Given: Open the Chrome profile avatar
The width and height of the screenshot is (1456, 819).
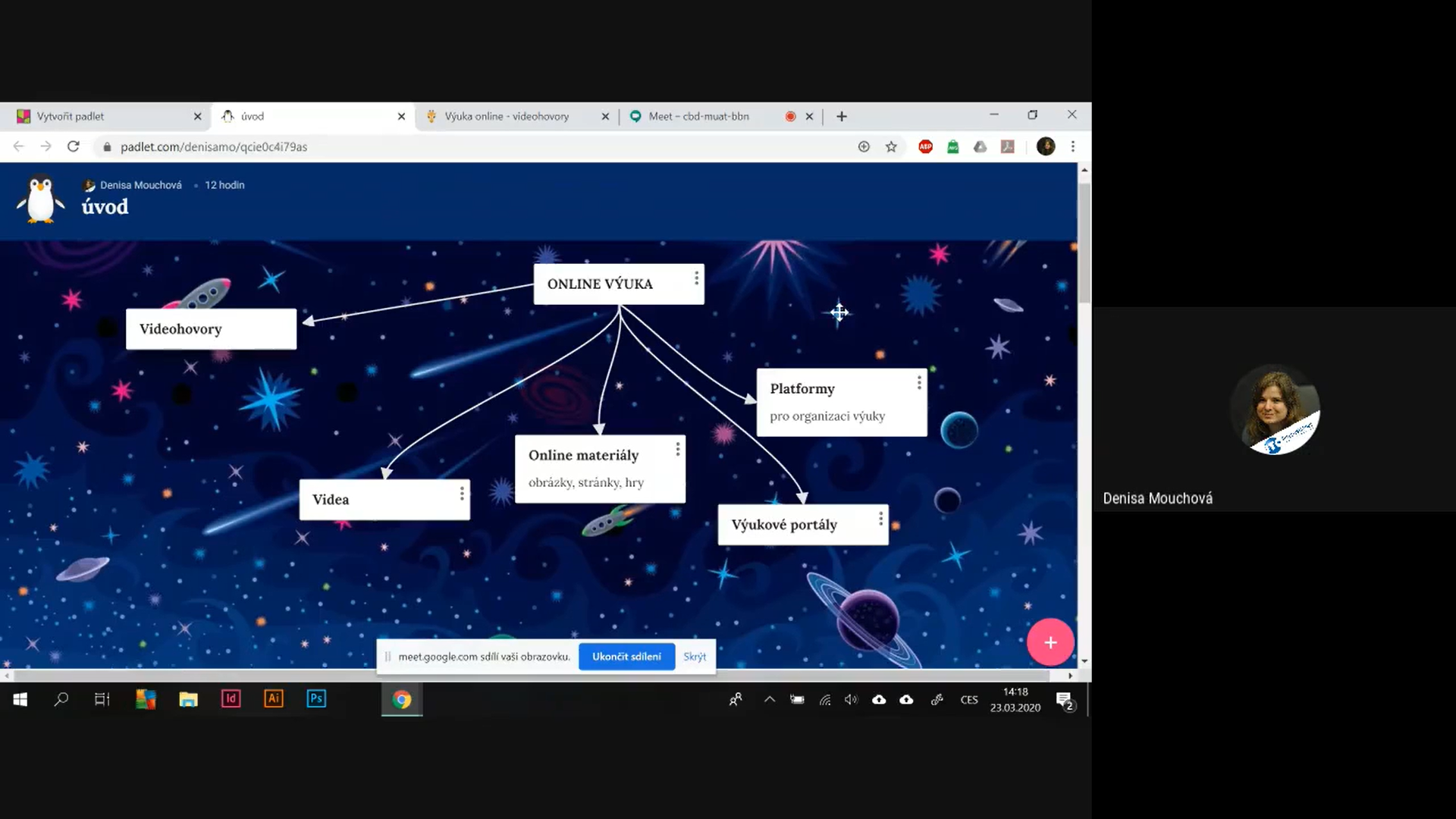Looking at the screenshot, I should 1046,146.
